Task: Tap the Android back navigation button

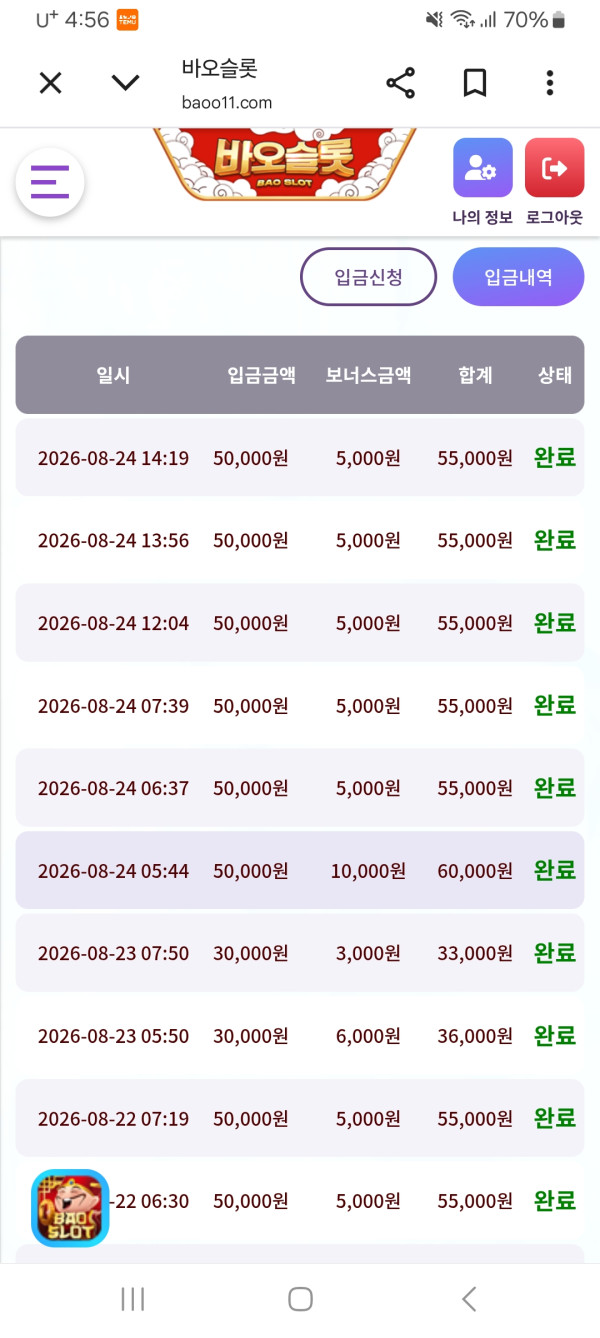Action: [469, 1299]
